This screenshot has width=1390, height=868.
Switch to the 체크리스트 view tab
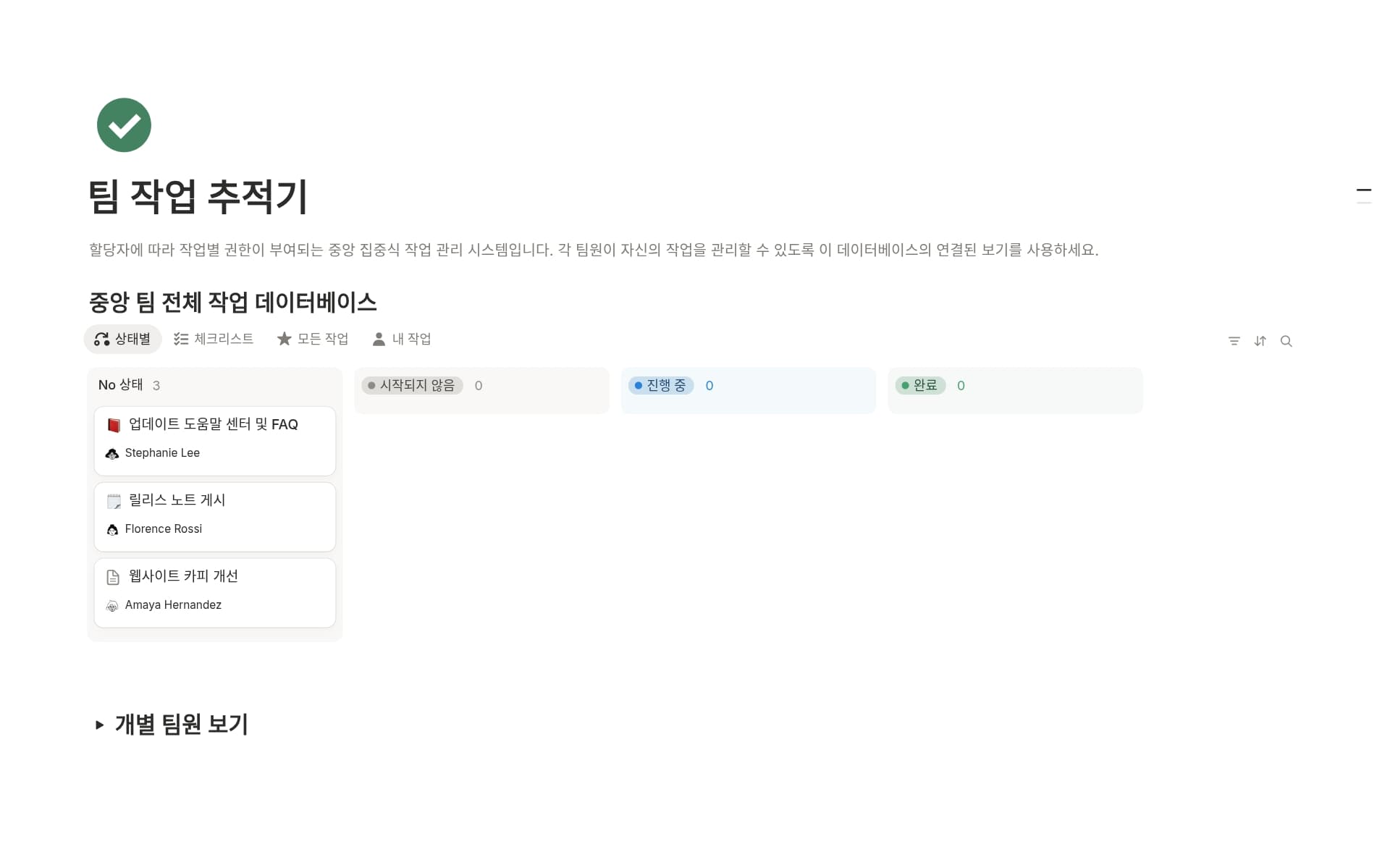click(x=214, y=339)
